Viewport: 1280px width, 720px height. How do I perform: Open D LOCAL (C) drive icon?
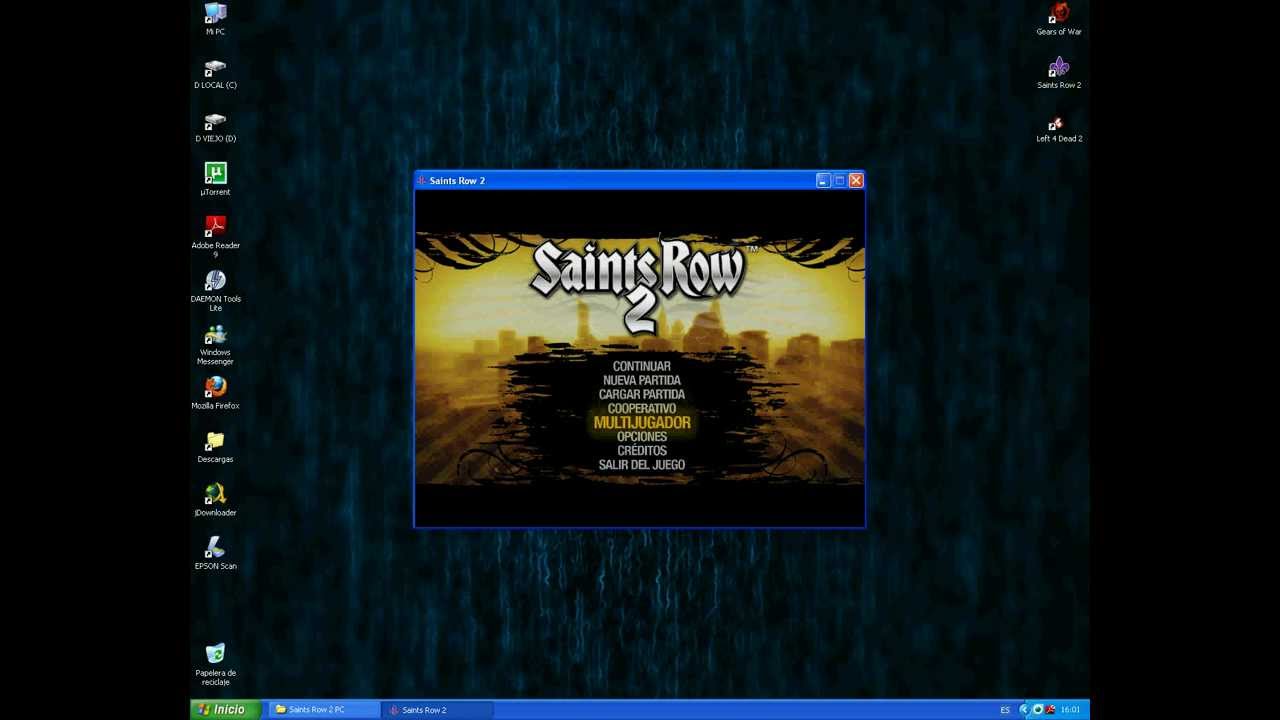215,73
